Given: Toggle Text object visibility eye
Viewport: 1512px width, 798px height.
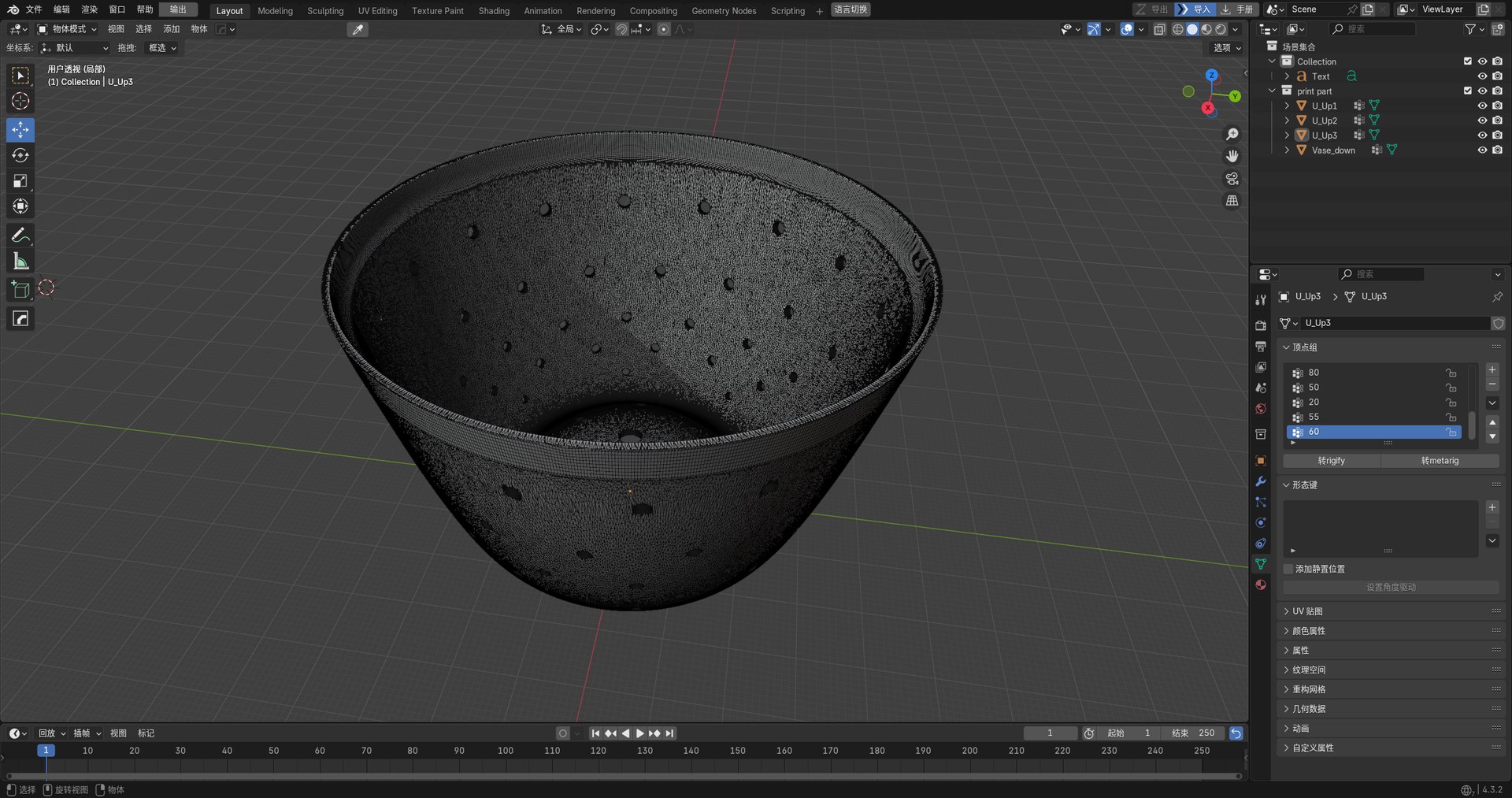Looking at the screenshot, I should (x=1482, y=76).
